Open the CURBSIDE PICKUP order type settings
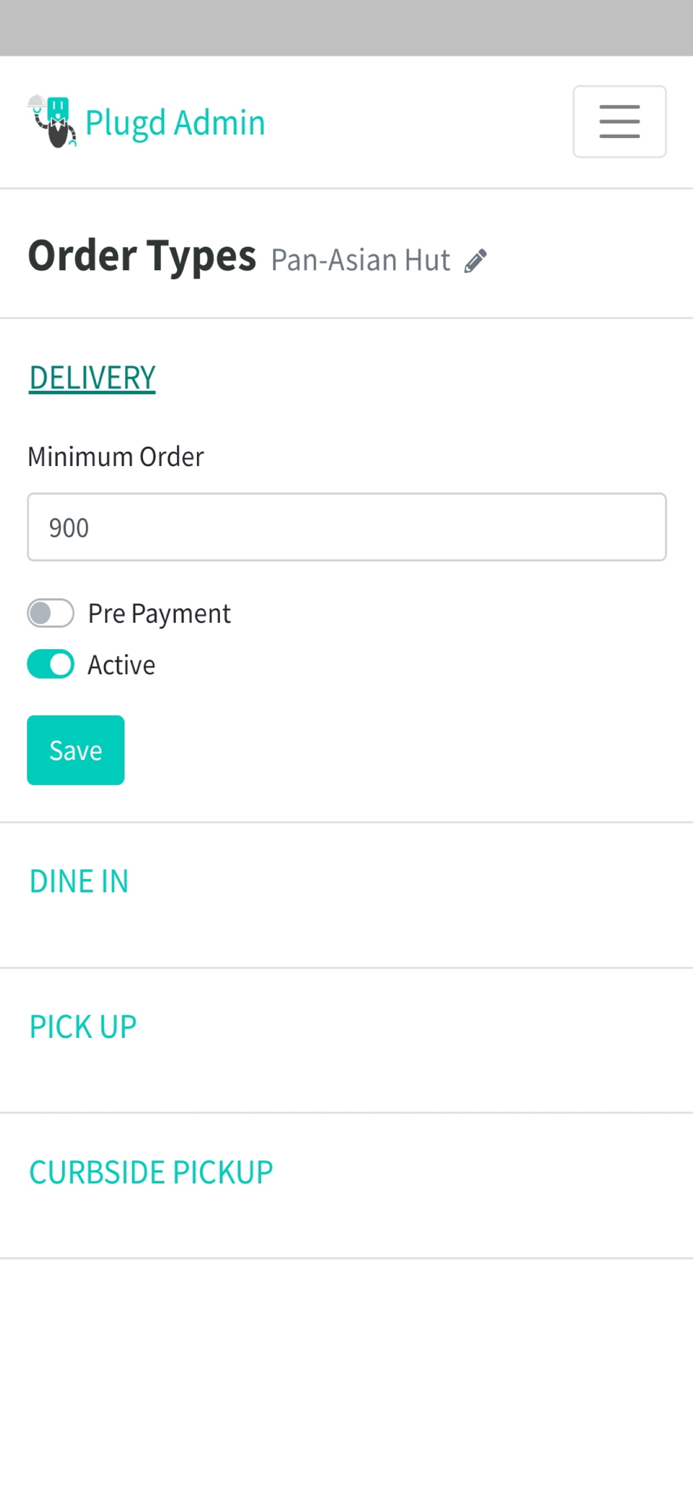 point(151,1170)
